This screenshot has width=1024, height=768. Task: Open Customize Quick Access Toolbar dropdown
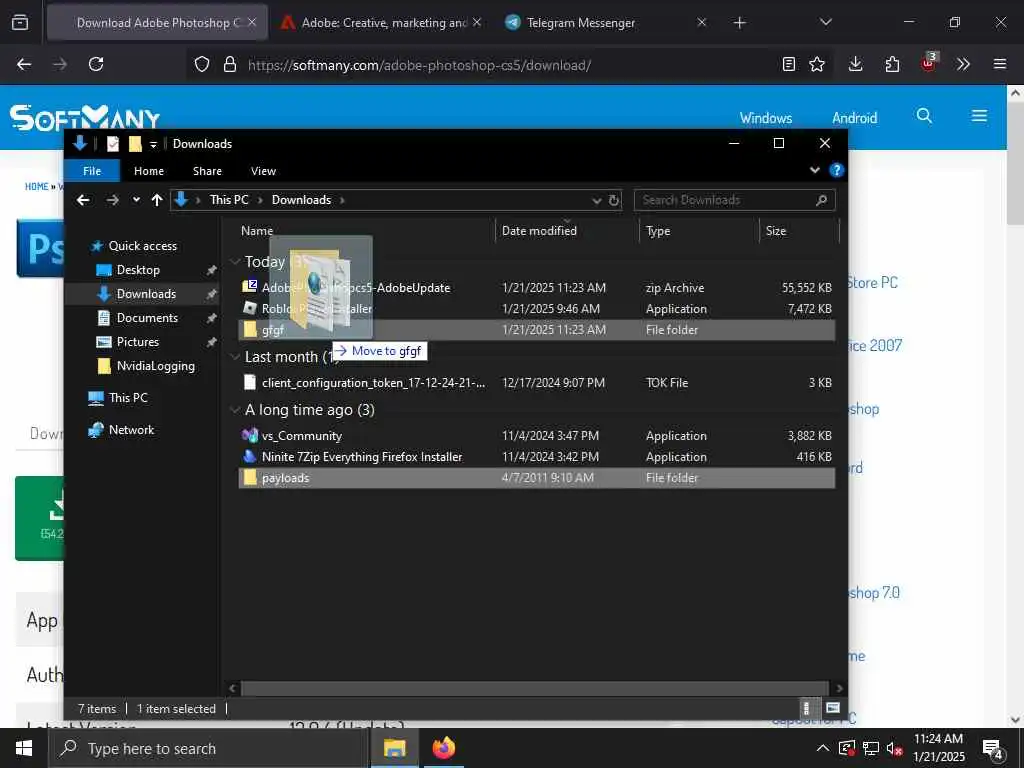[153, 144]
